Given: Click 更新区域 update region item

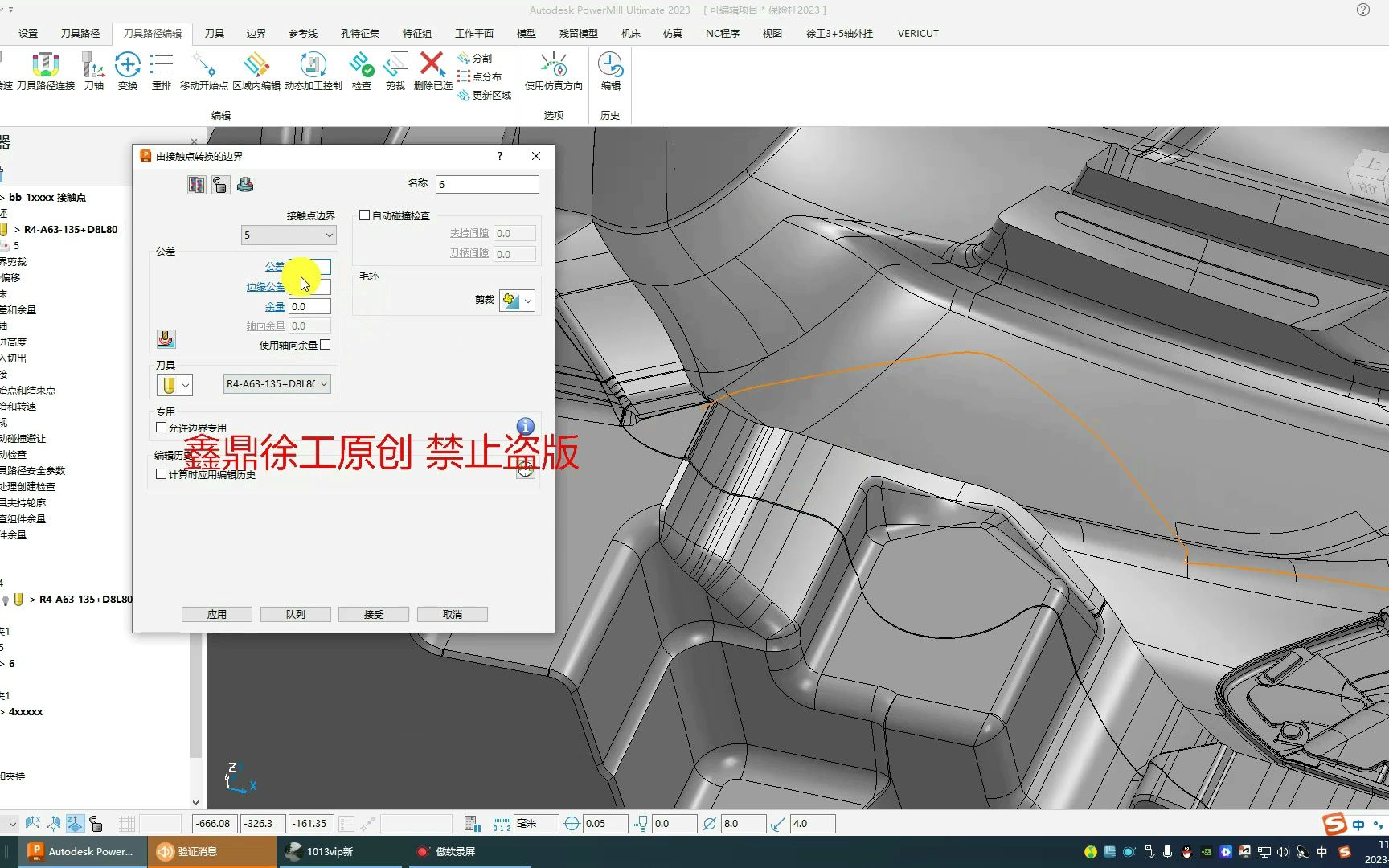Looking at the screenshot, I should (484, 95).
